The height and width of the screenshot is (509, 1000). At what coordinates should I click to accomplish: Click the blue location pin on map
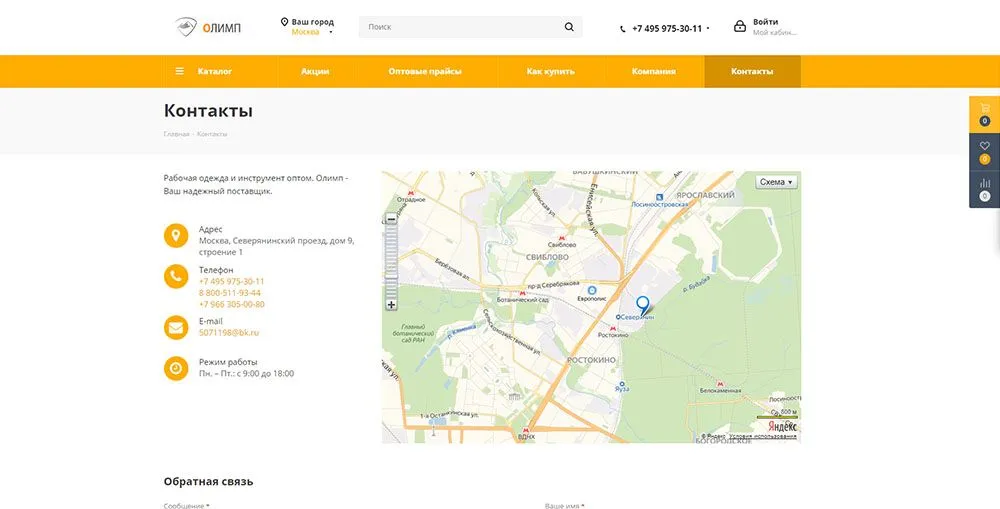[642, 304]
